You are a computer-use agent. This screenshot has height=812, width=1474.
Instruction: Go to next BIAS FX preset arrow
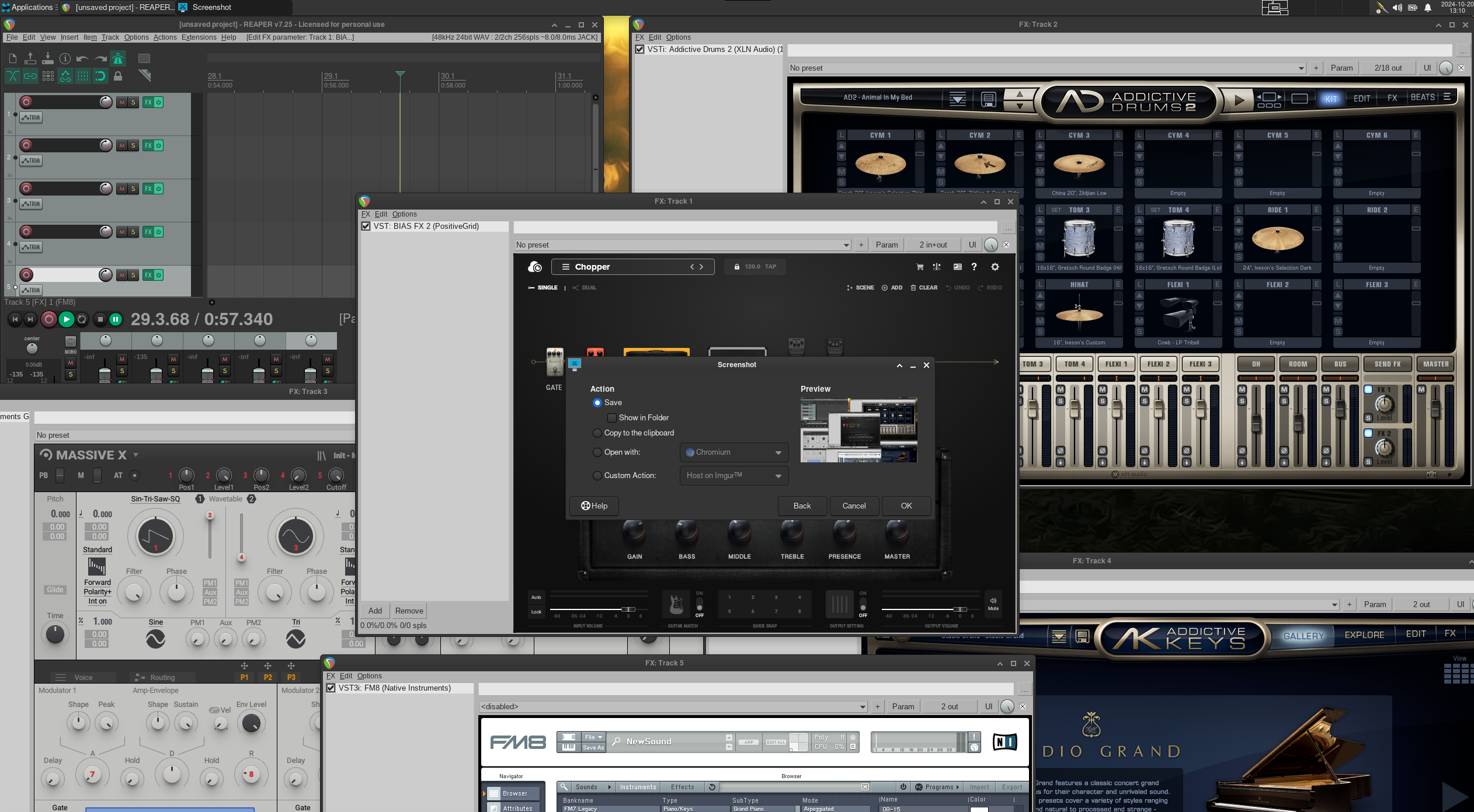click(x=701, y=267)
